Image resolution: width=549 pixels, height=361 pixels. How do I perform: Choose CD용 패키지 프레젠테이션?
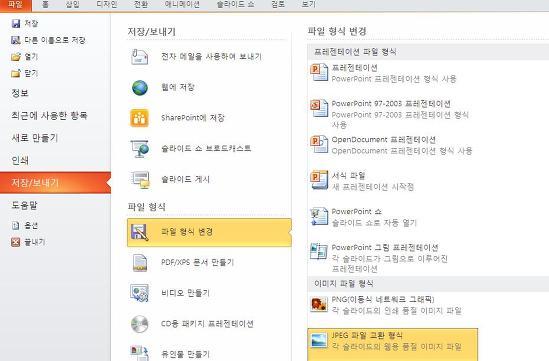pos(209,324)
